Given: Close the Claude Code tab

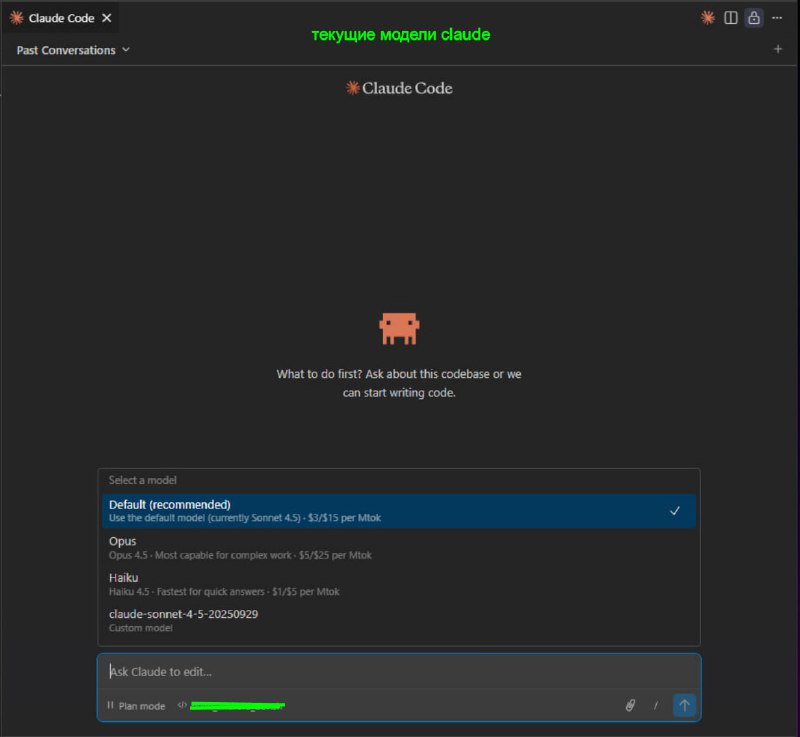Looking at the screenshot, I should click(x=107, y=18).
